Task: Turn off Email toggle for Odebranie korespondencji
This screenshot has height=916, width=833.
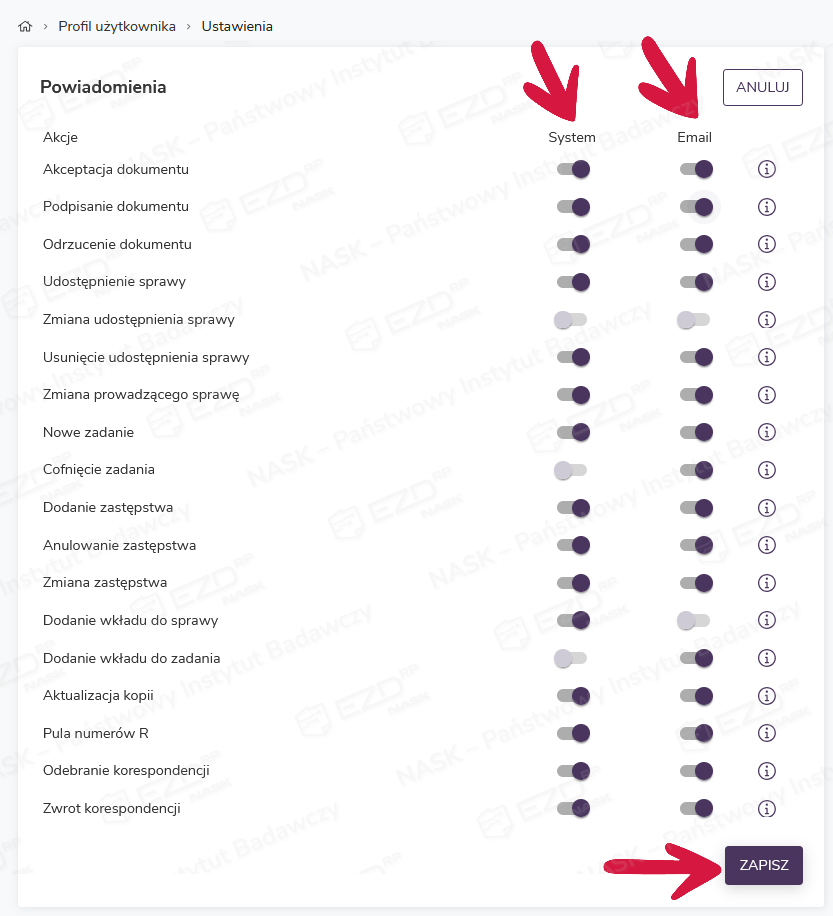Action: pos(696,771)
